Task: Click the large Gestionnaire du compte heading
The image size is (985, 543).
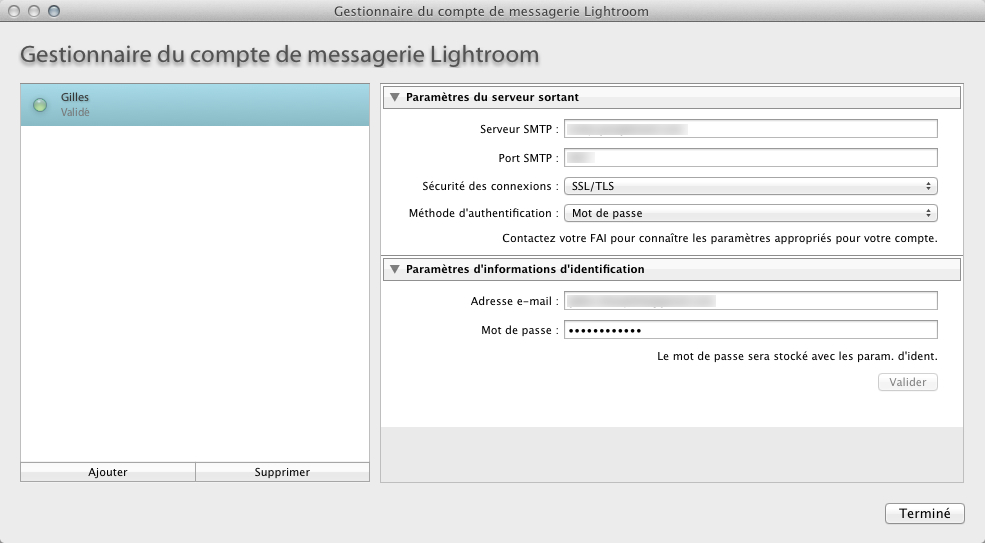Action: pos(280,55)
